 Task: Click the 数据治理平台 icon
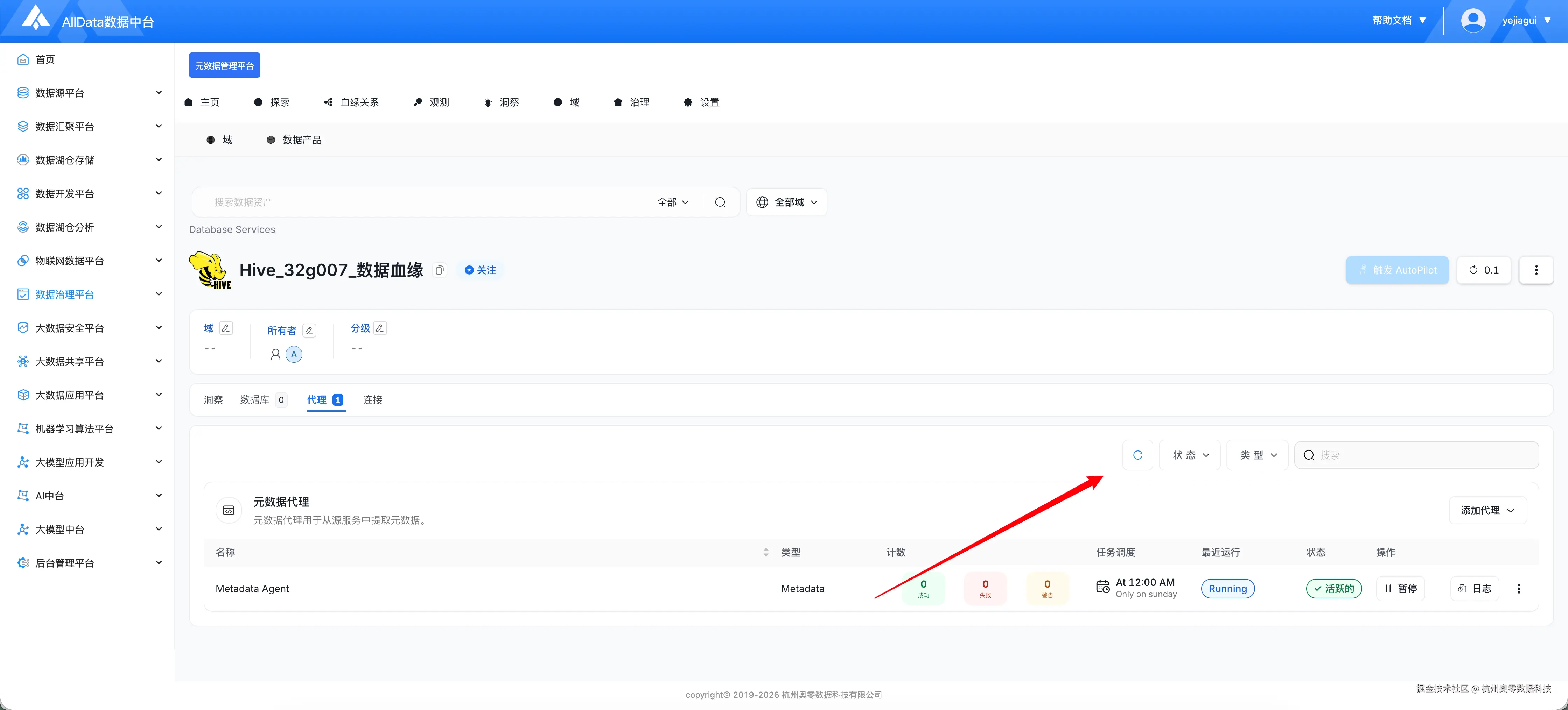(23, 294)
